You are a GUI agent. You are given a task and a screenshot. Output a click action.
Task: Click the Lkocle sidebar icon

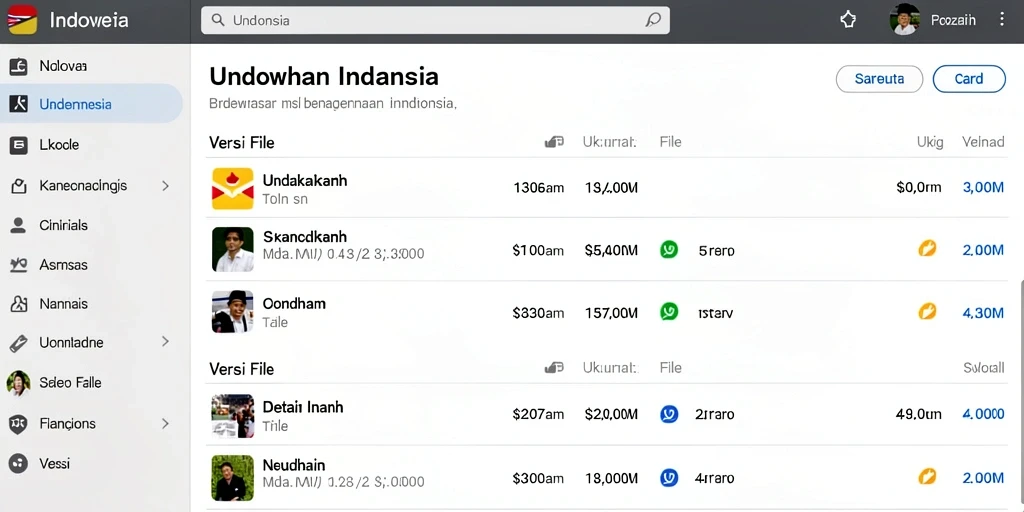click(x=18, y=145)
